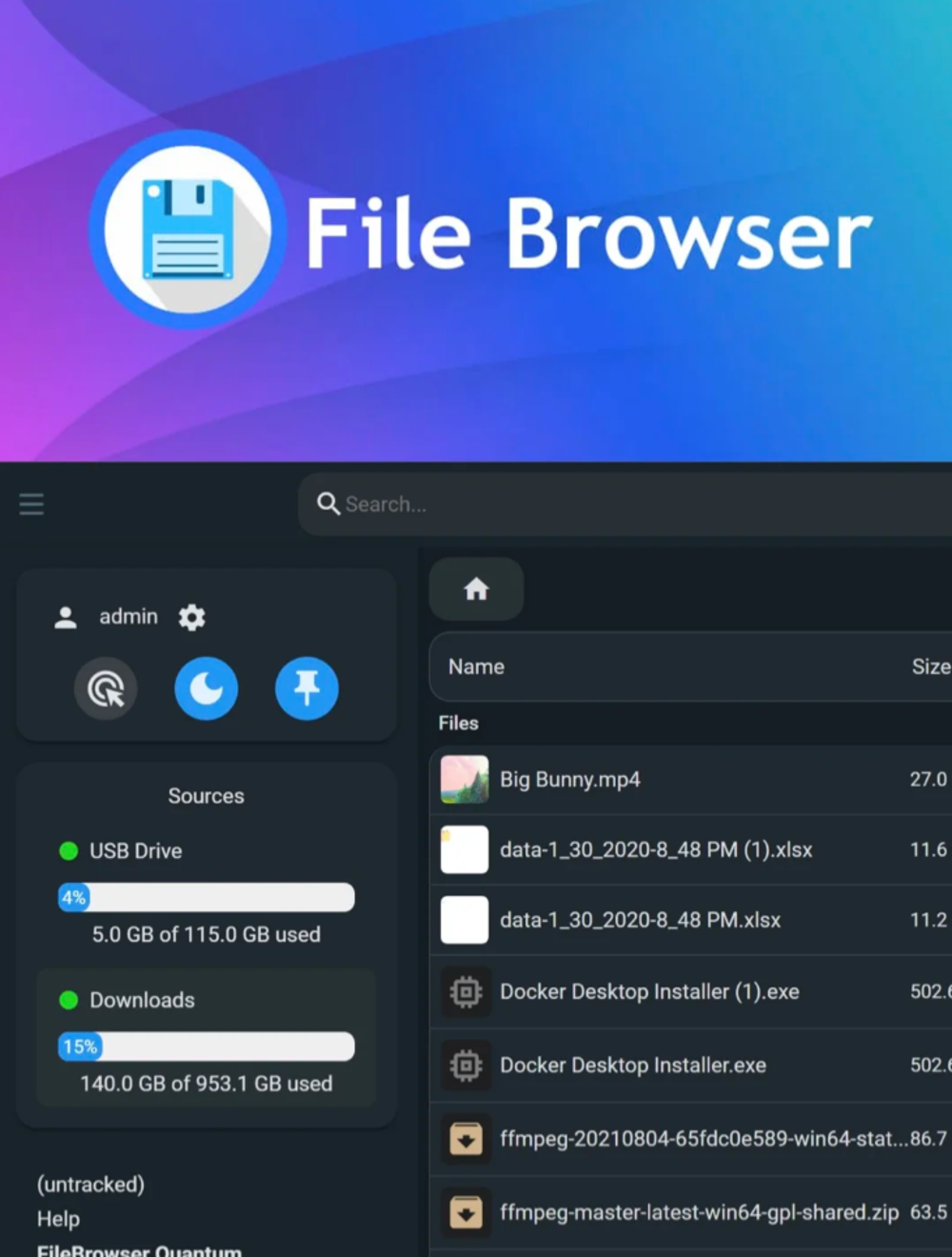This screenshot has width=952, height=1257.
Task: Click the search magnifier icon
Action: click(x=328, y=504)
